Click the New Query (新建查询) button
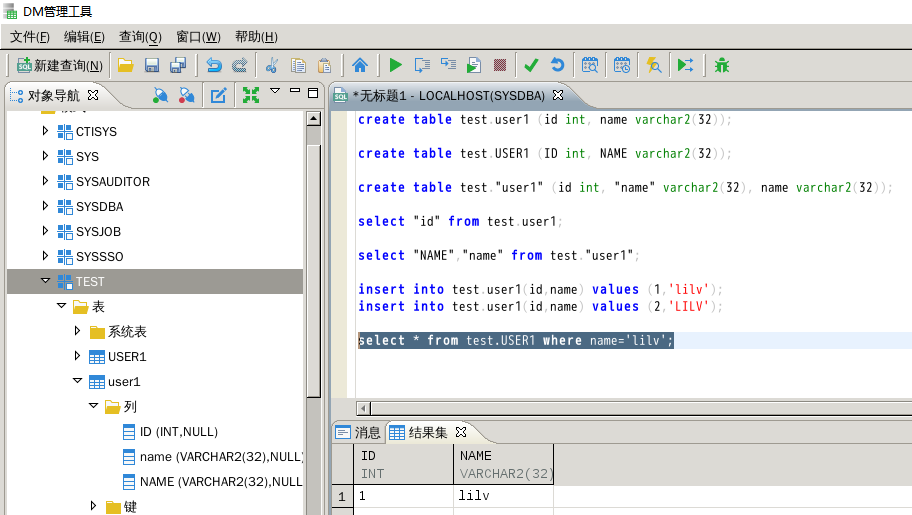Viewport: 912px width, 515px height. pos(59,65)
